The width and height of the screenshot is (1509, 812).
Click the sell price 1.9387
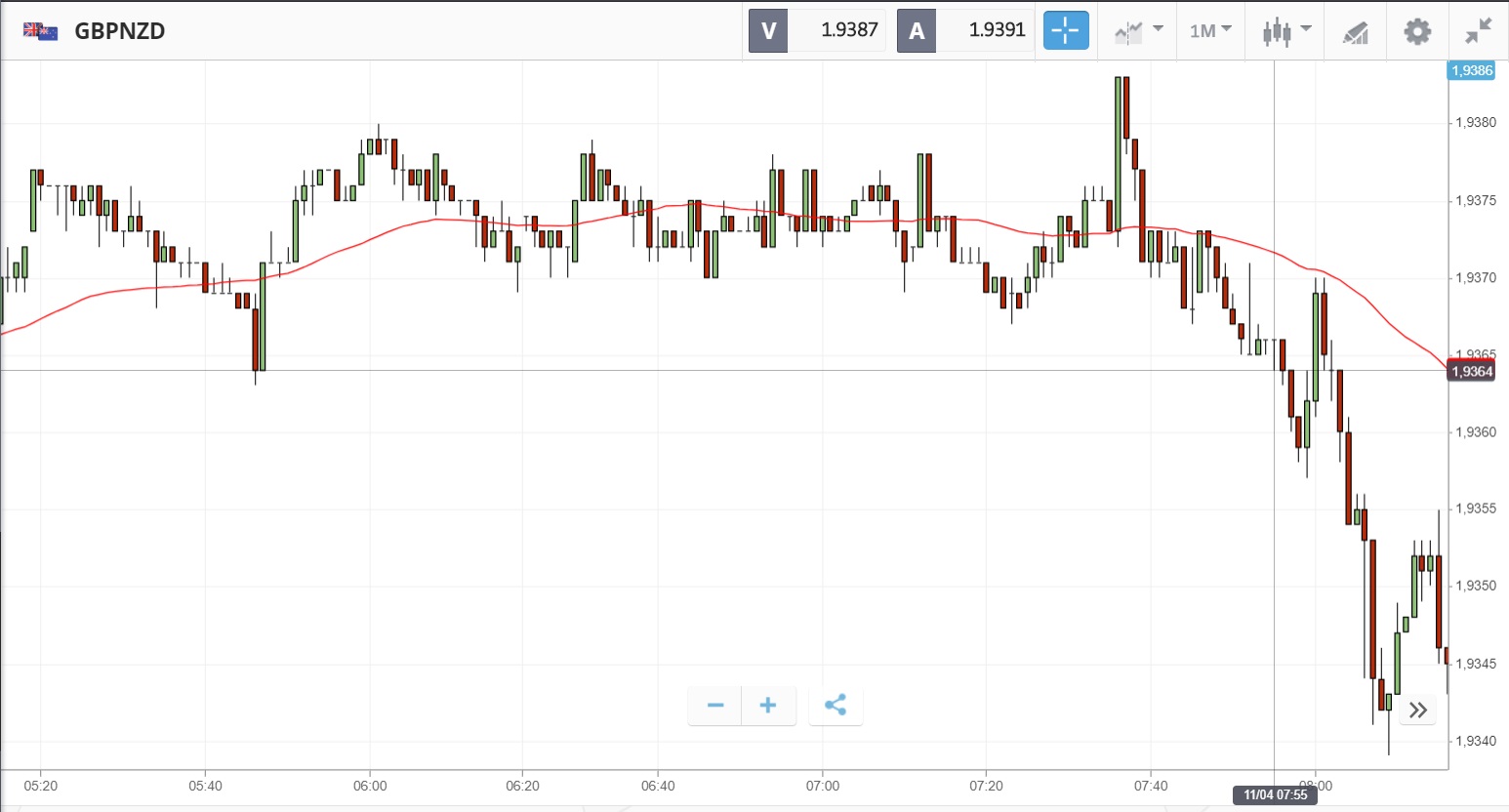click(849, 30)
